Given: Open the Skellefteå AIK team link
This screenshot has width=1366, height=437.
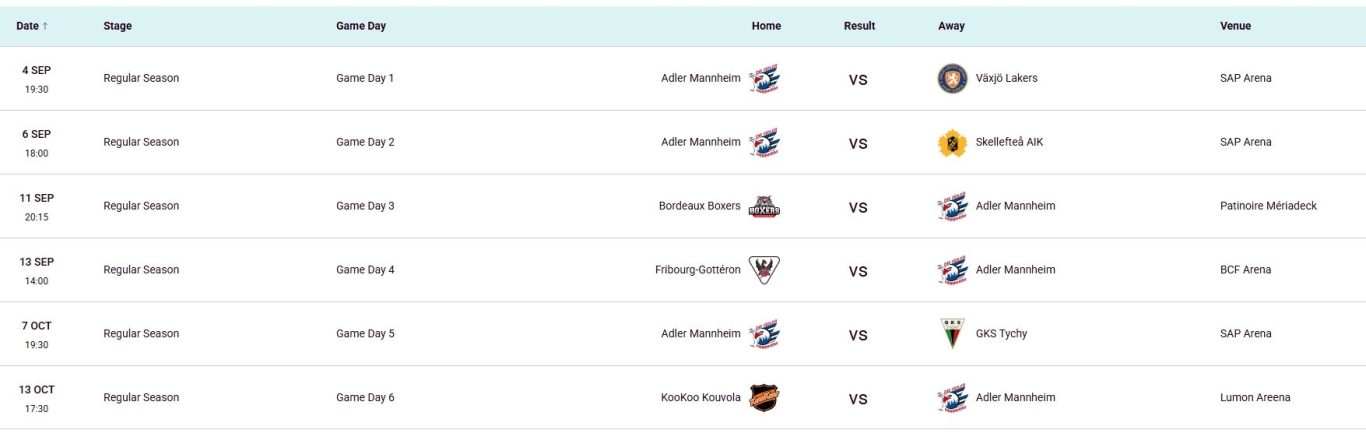Looking at the screenshot, I should pyautogui.click(x=1009, y=142).
